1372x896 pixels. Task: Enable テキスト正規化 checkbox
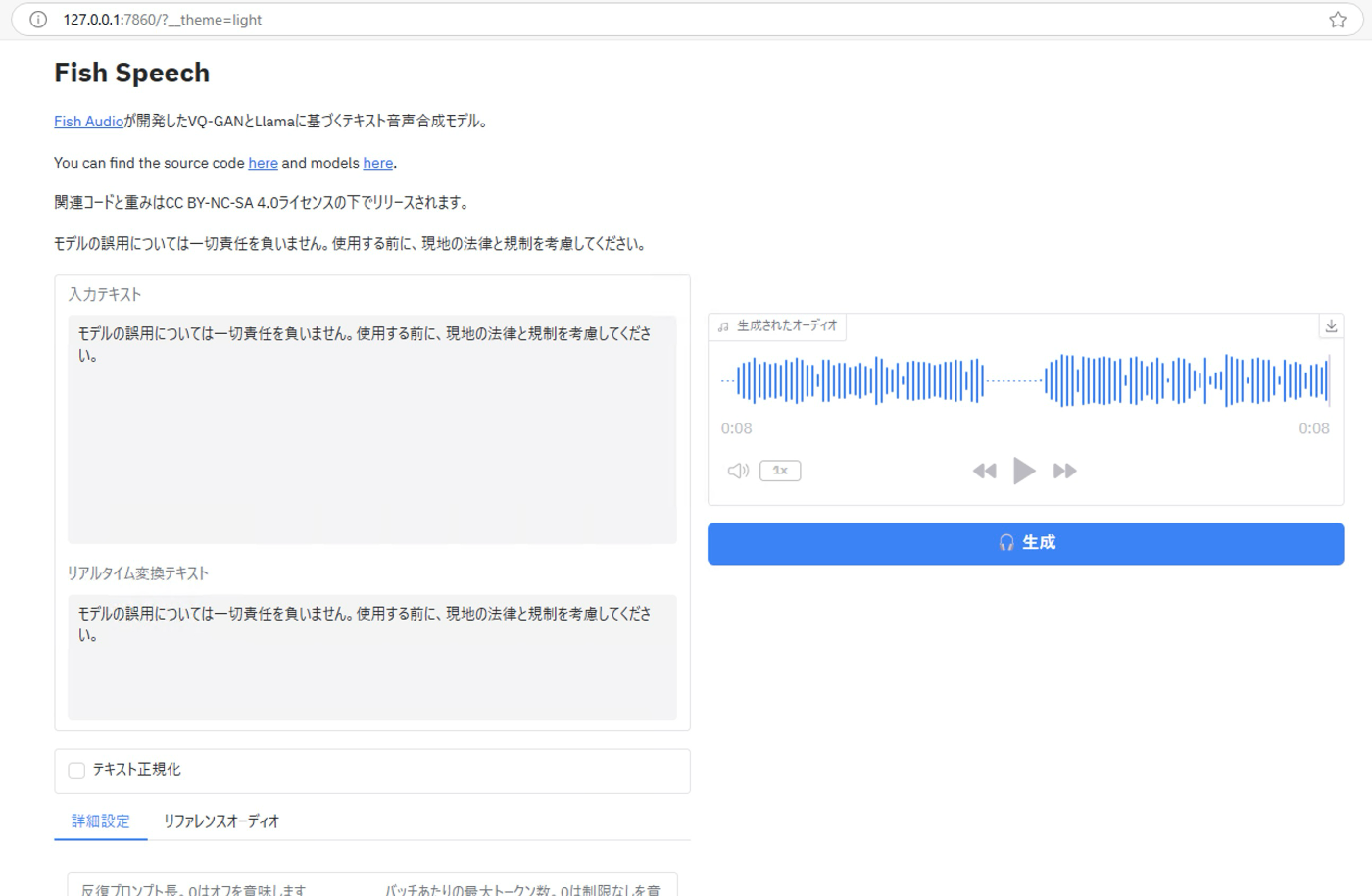click(x=76, y=771)
